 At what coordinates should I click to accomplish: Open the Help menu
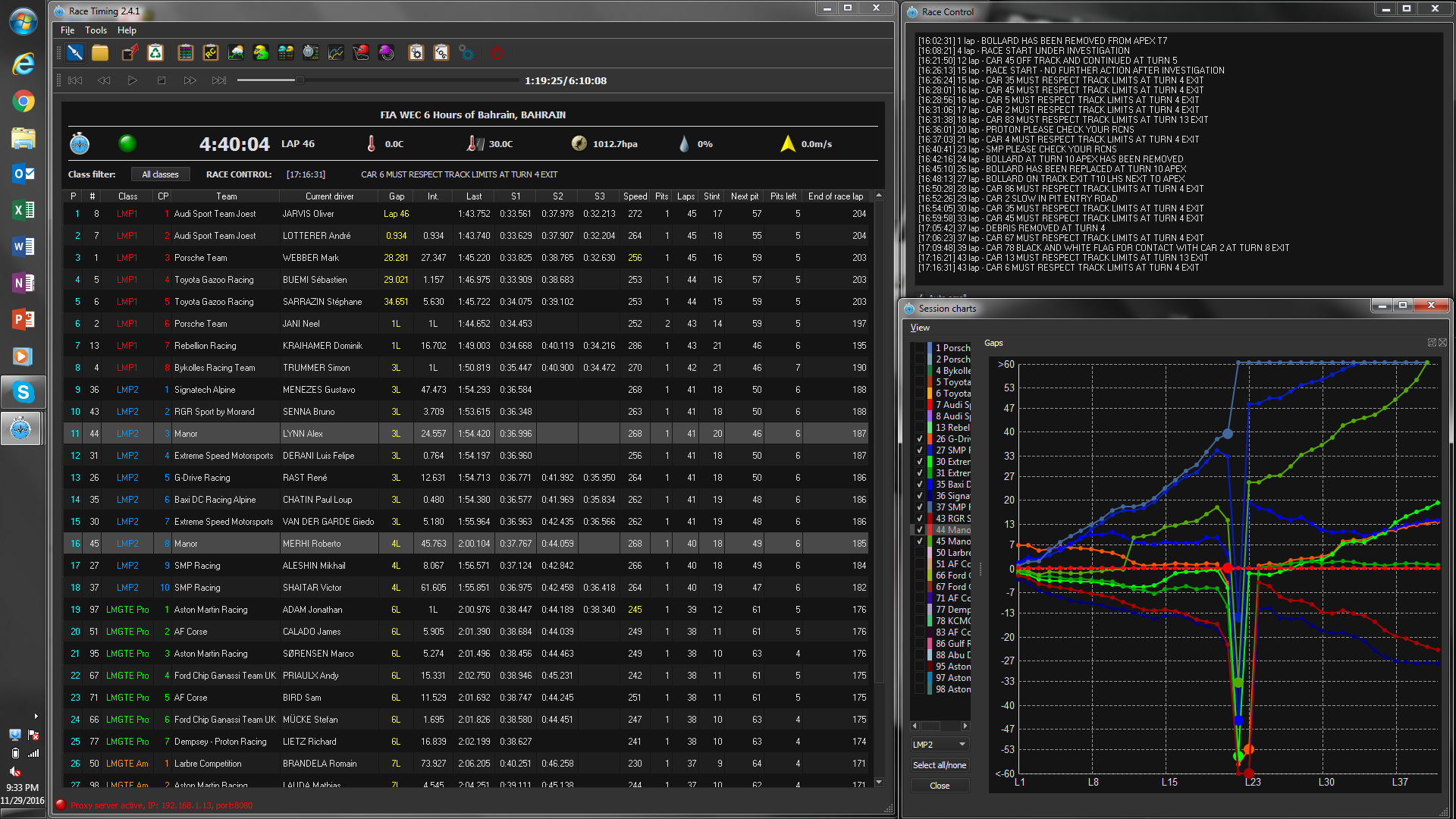point(127,30)
